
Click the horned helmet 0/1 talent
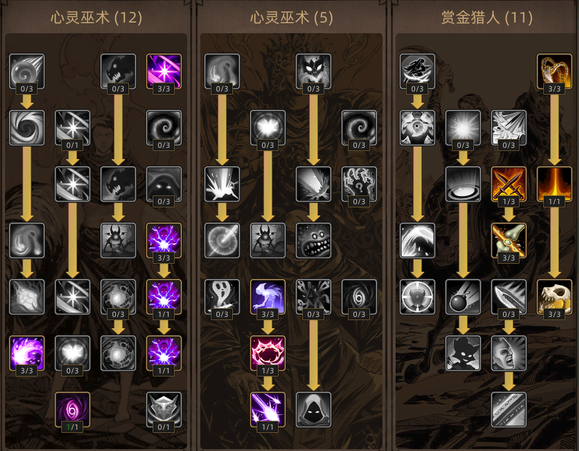(x=164, y=409)
